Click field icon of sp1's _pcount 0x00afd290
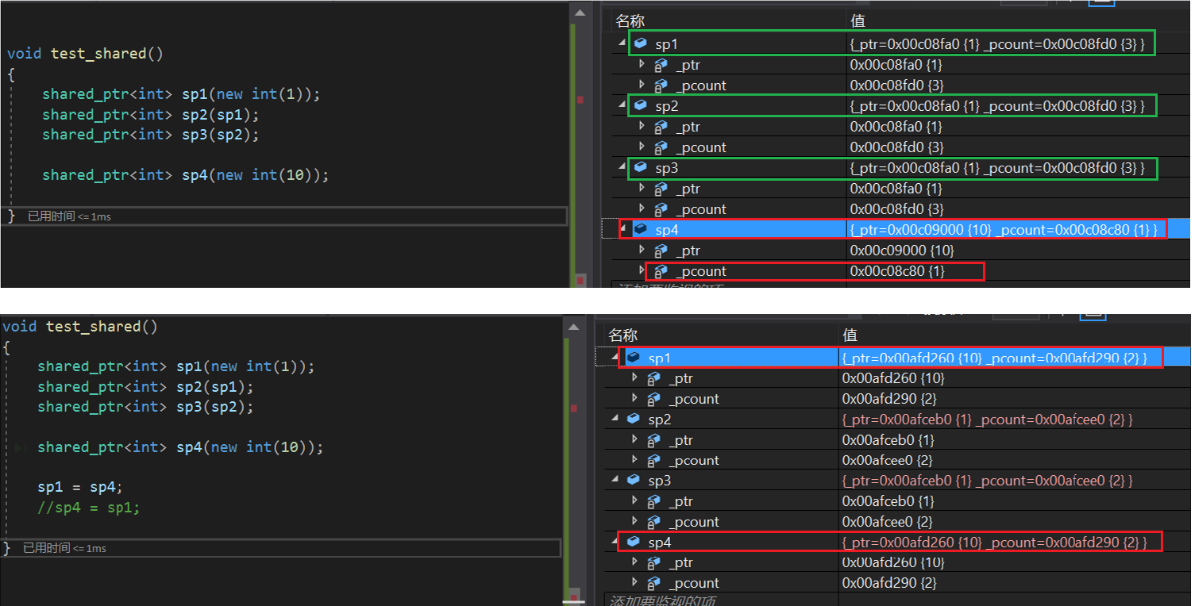This screenshot has width=1192, height=606. tap(653, 398)
